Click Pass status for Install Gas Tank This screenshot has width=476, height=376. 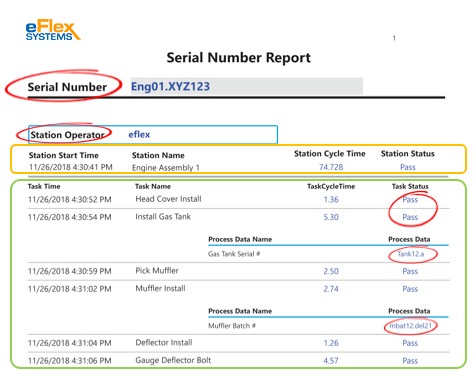pyautogui.click(x=410, y=217)
